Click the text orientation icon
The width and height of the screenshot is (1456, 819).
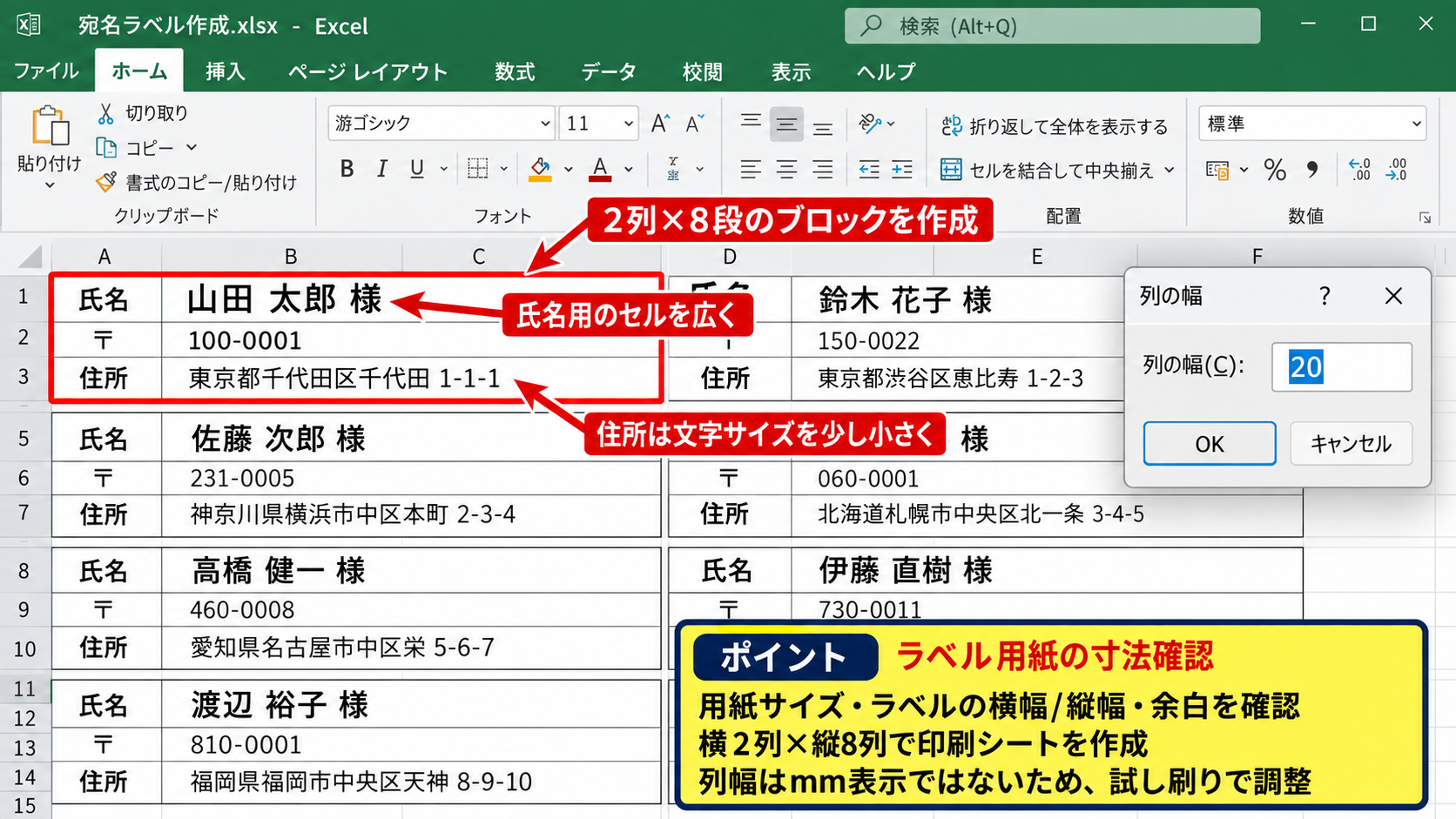pos(870,124)
